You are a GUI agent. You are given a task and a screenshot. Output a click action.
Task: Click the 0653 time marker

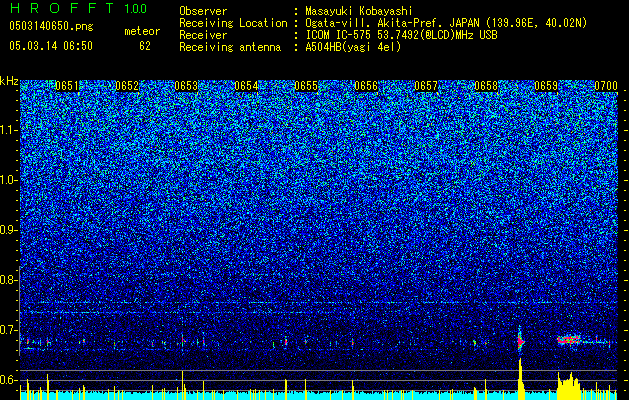(x=186, y=86)
